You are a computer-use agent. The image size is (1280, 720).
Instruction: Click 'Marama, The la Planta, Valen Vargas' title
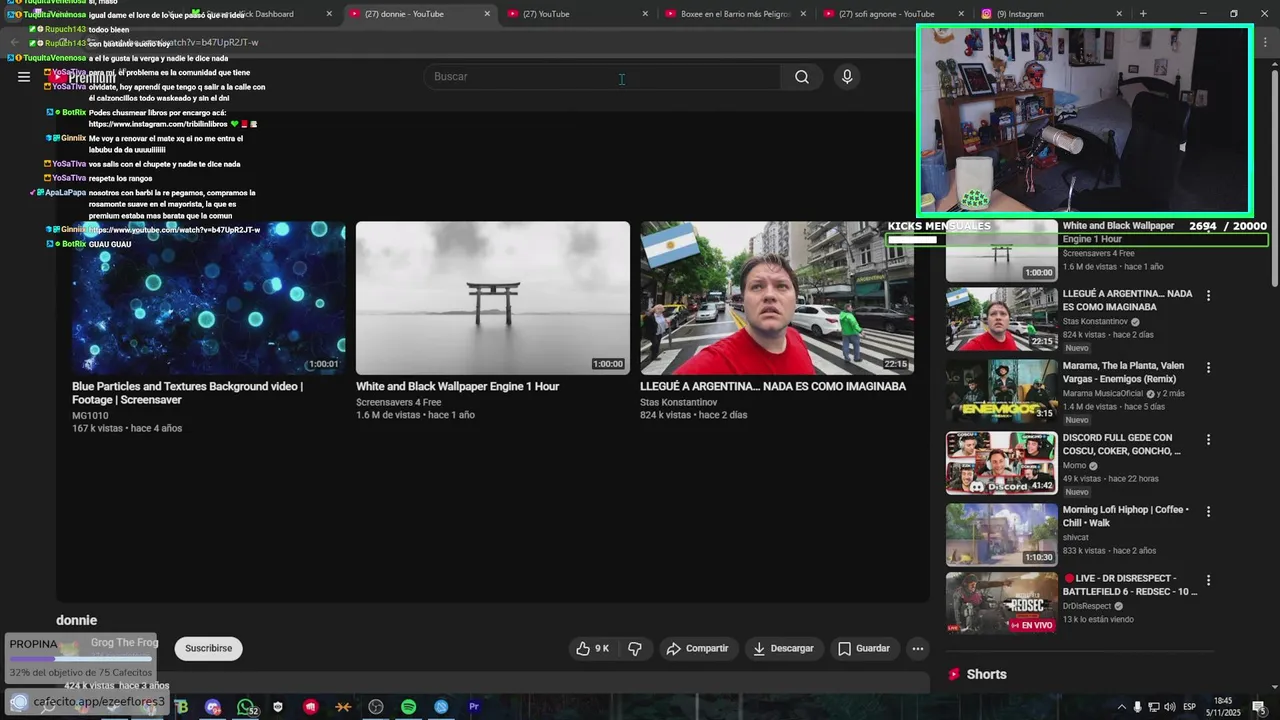coord(1123,373)
